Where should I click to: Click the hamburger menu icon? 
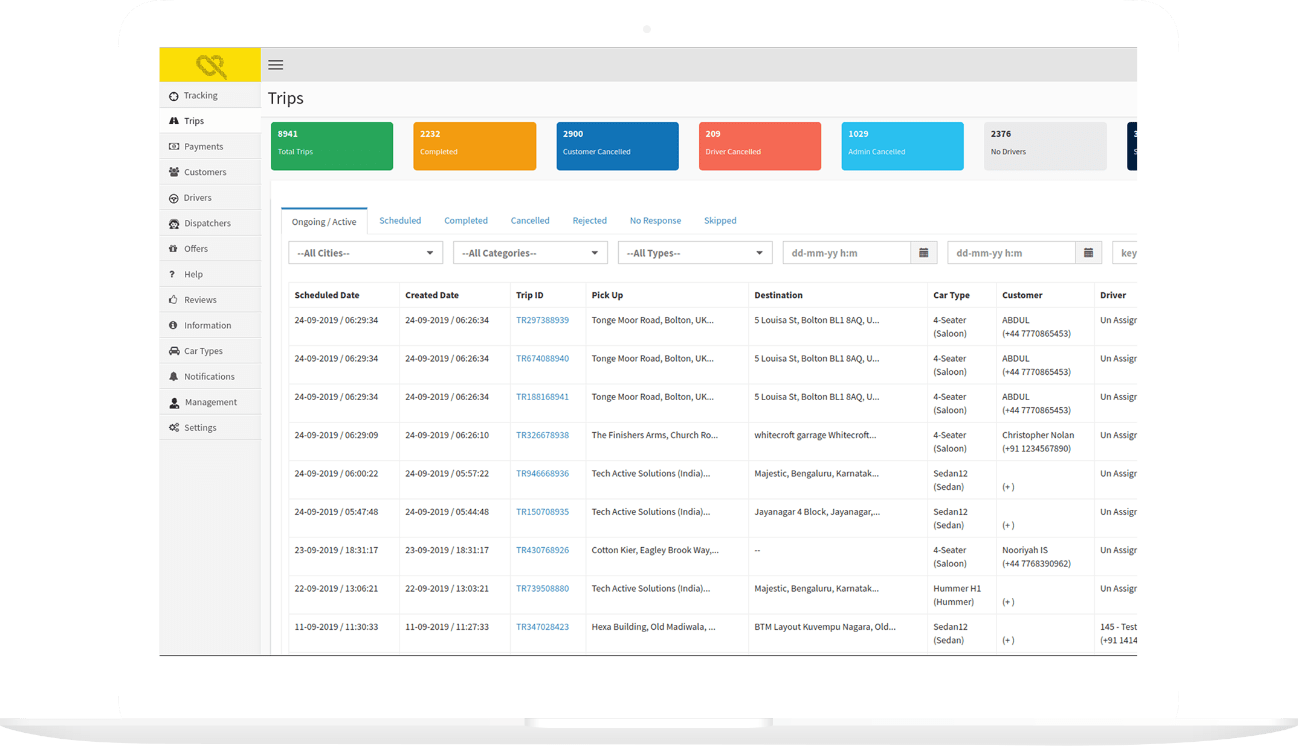coord(276,65)
